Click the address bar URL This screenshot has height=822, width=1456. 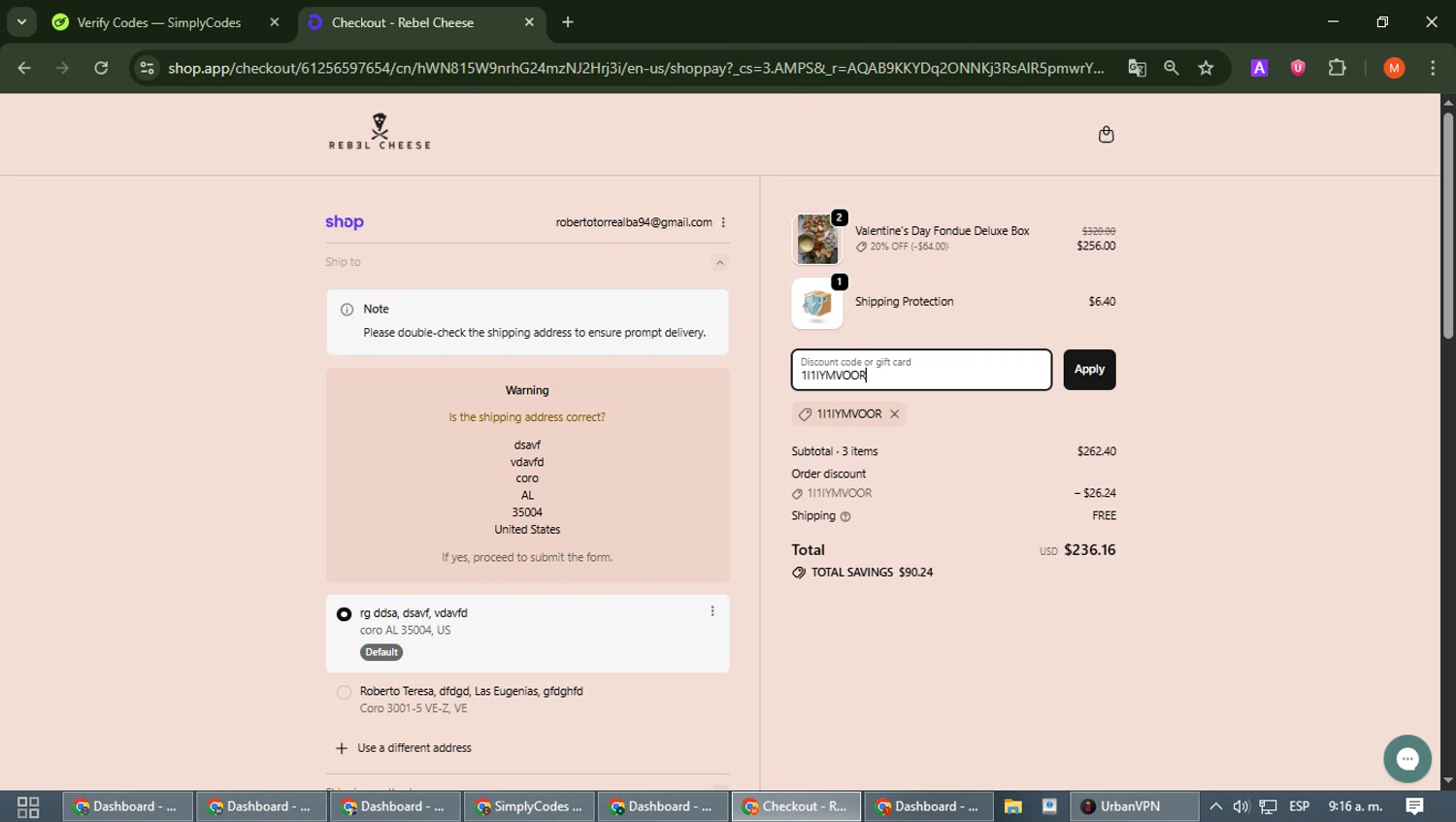(636, 68)
